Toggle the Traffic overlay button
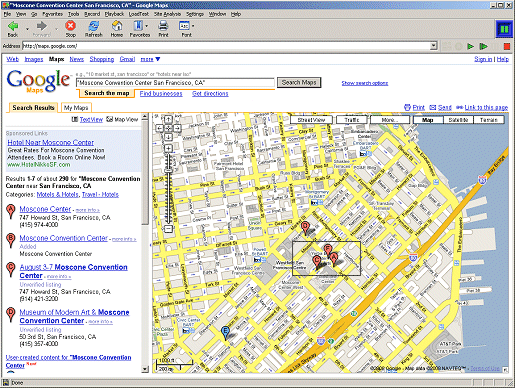 point(352,120)
